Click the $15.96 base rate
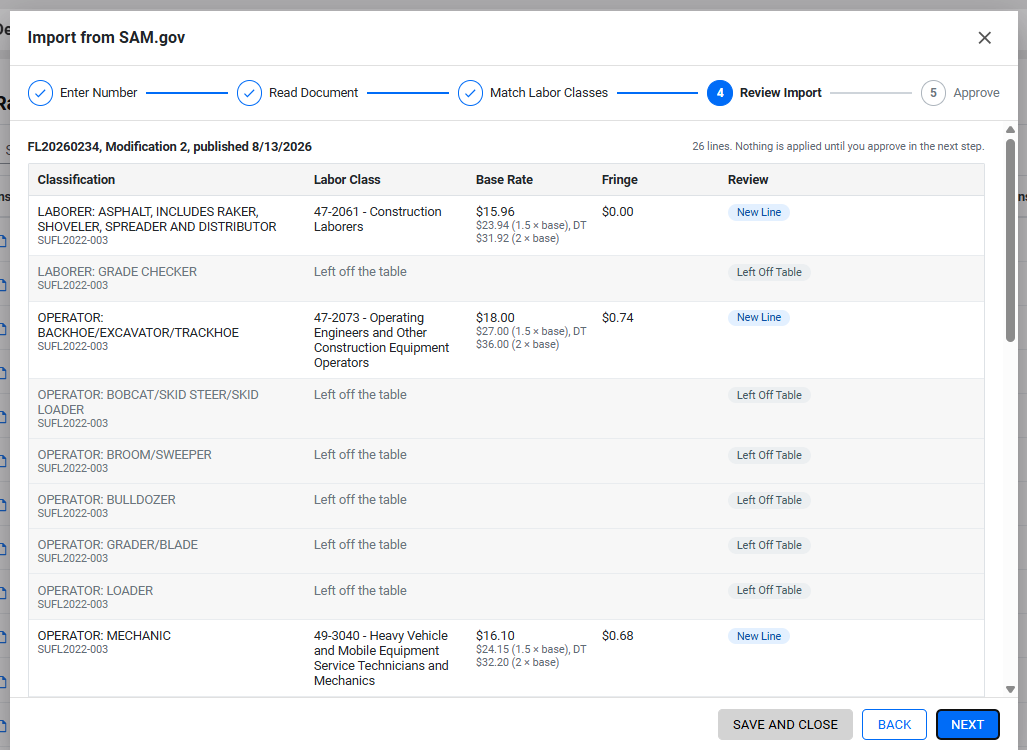 tap(495, 212)
